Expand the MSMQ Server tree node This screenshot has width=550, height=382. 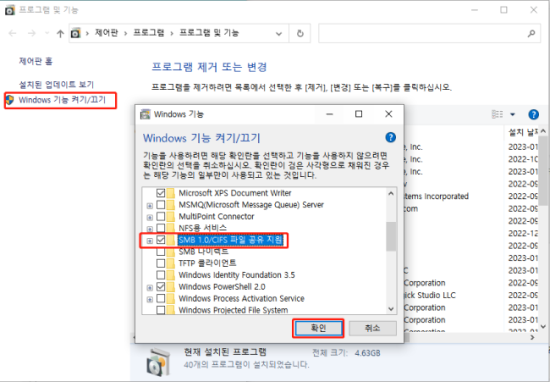[150, 206]
